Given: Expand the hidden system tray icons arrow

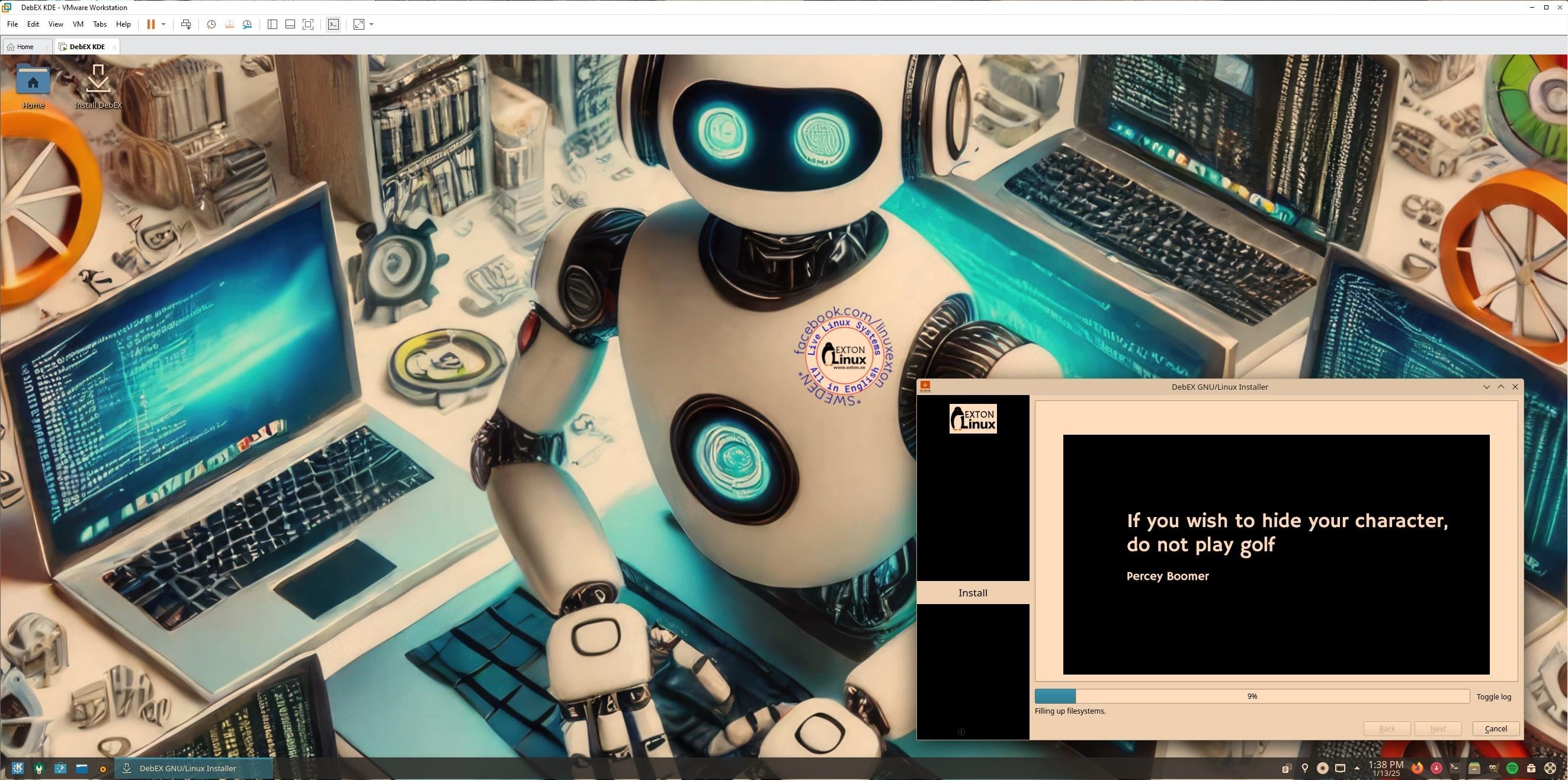Looking at the screenshot, I should point(1357,768).
